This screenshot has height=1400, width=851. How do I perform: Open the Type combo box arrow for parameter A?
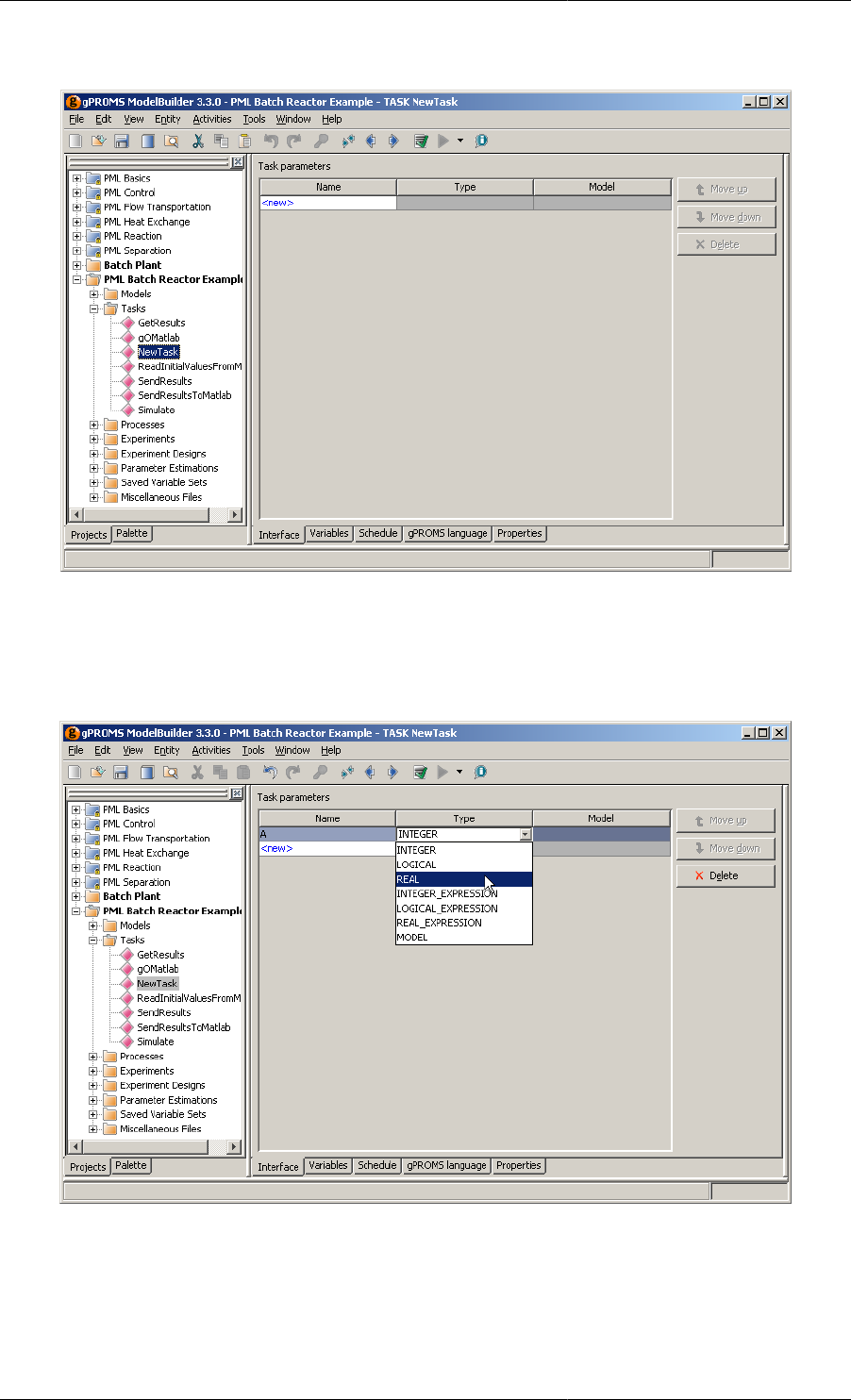pos(526,834)
